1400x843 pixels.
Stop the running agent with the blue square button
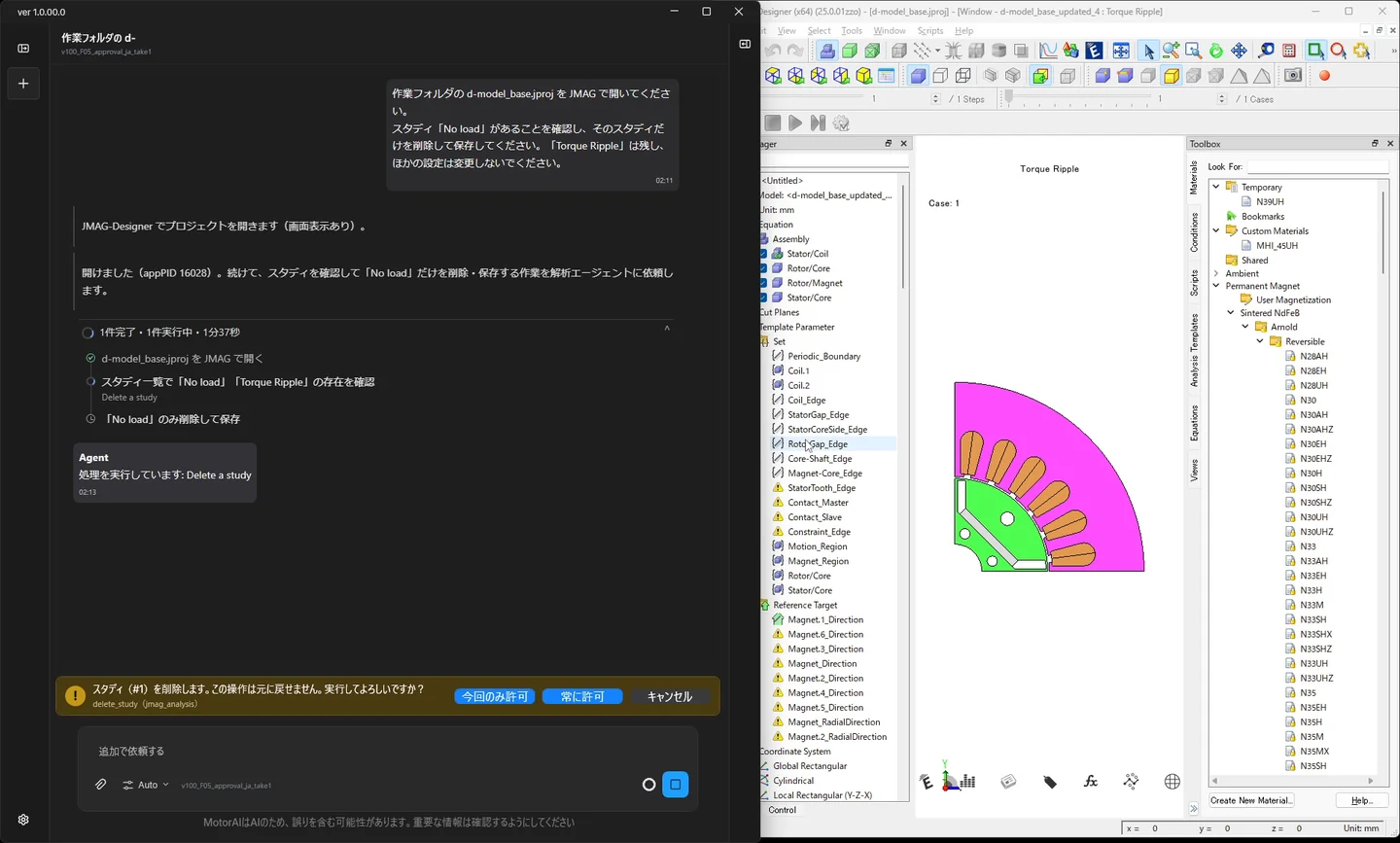tap(676, 785)
